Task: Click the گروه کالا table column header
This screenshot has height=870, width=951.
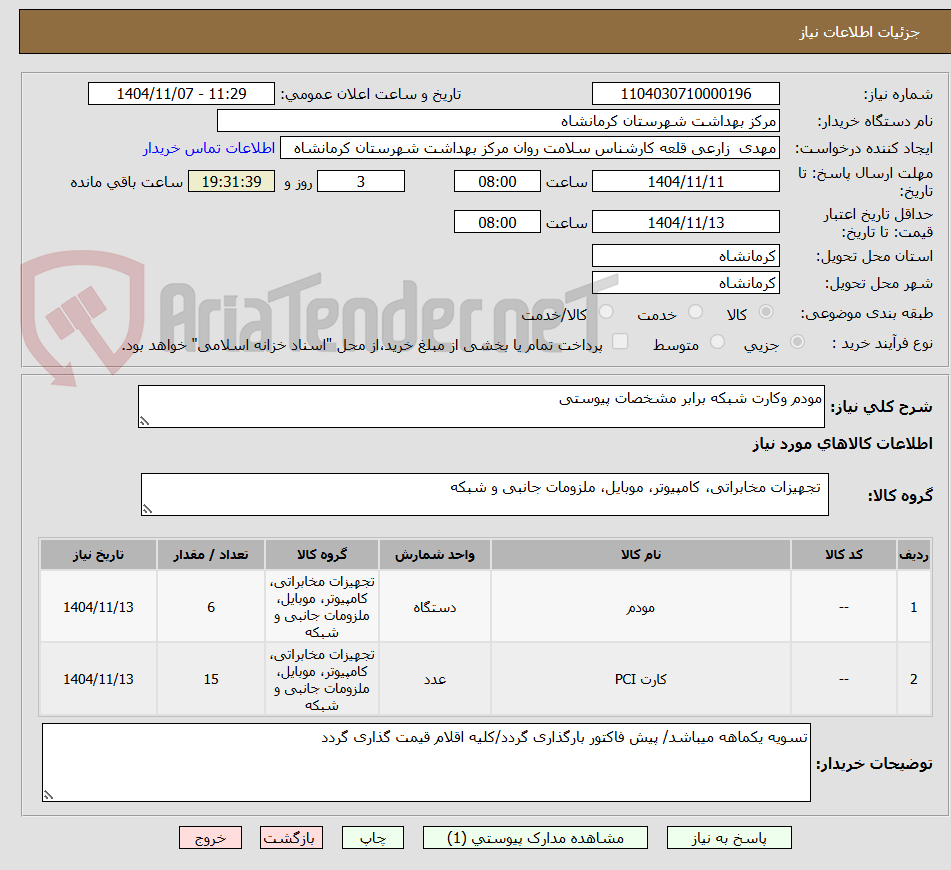Action: pos(322,555)
